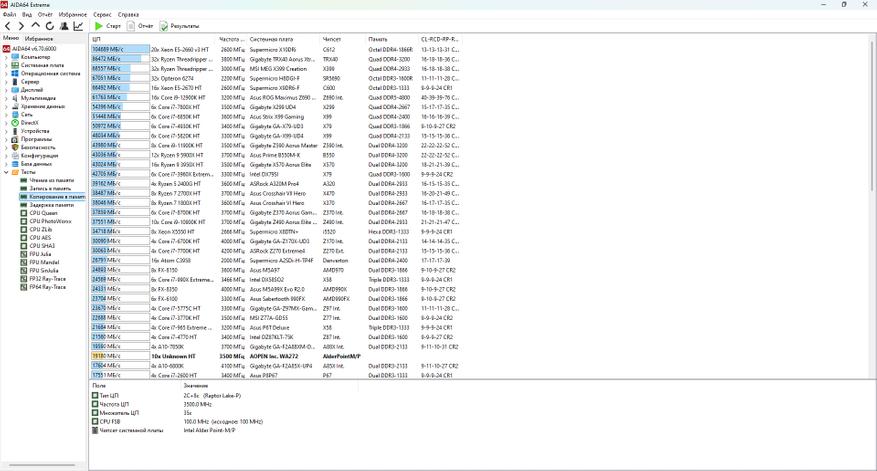Expand the Сеть node chevron
Screen dimensions: 877x471
pyautogui.click(x=6, y=115)
